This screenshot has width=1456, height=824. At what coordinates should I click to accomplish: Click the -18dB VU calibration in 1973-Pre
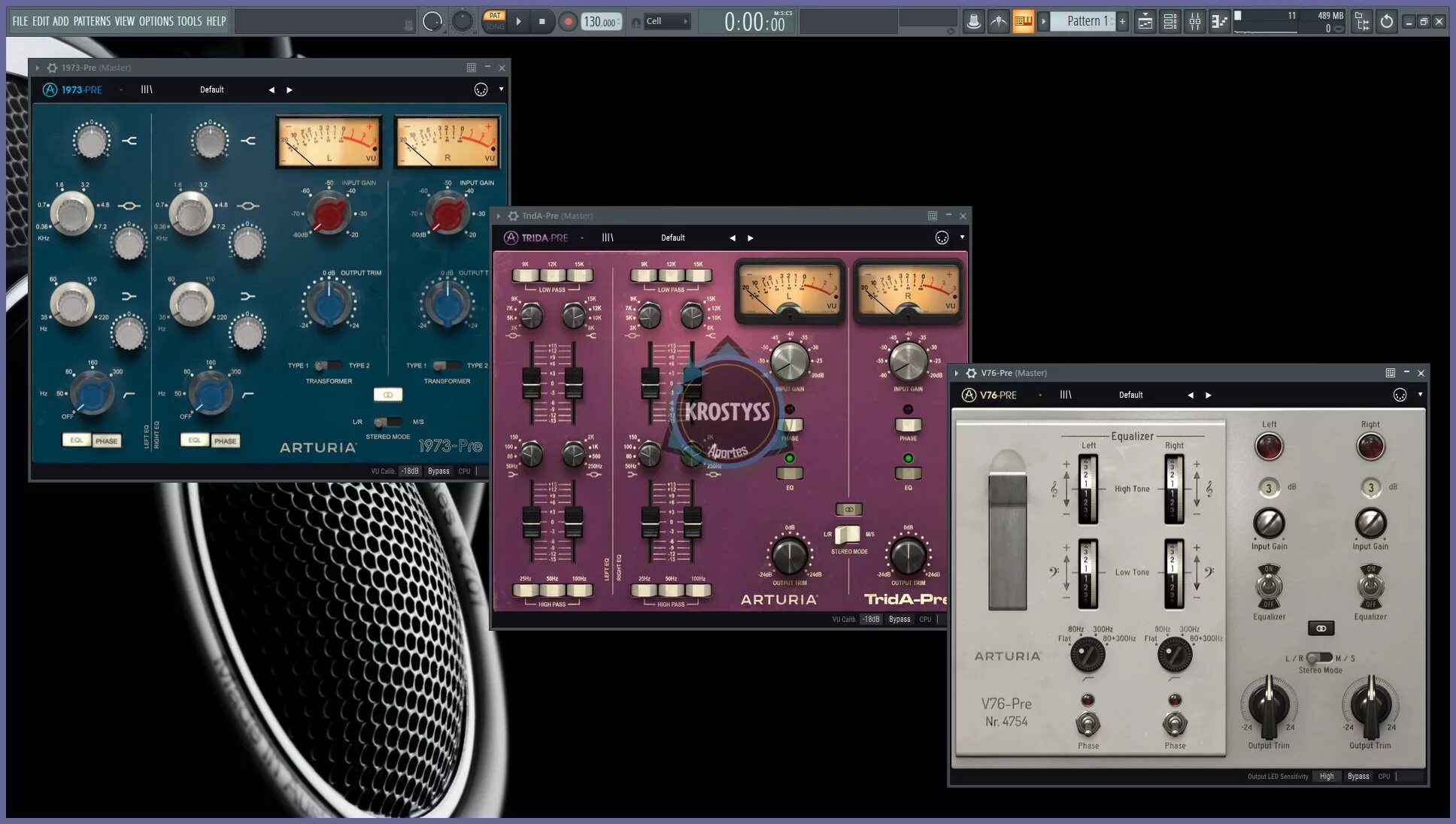point(410,471)
